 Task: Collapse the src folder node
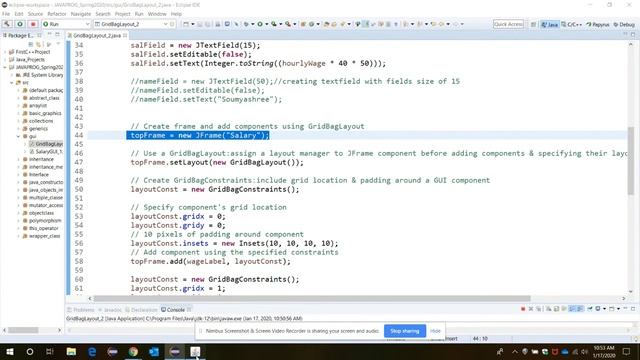pyautogui.click(x=12, y=82)
